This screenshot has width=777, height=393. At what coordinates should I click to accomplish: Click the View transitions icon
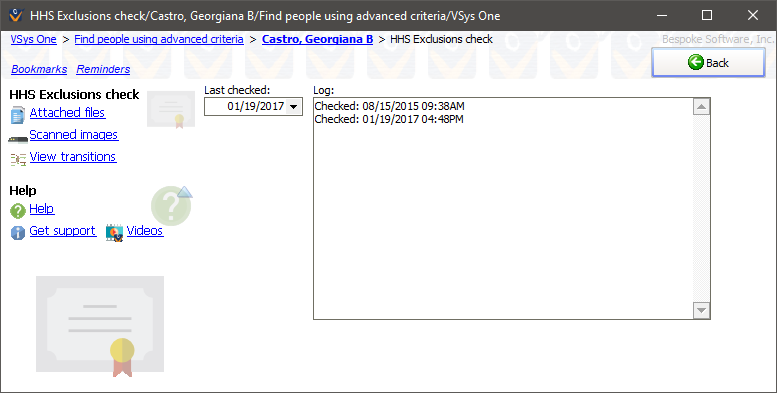[18, 159]
